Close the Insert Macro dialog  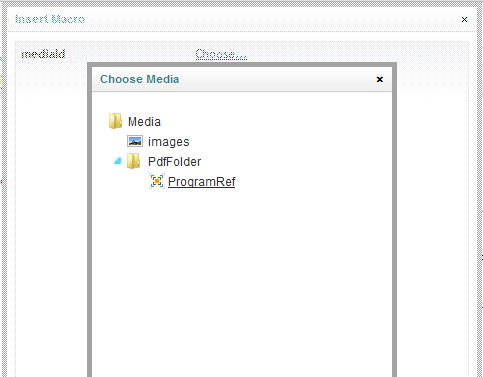pyautogui.click(x=464, y=19)
